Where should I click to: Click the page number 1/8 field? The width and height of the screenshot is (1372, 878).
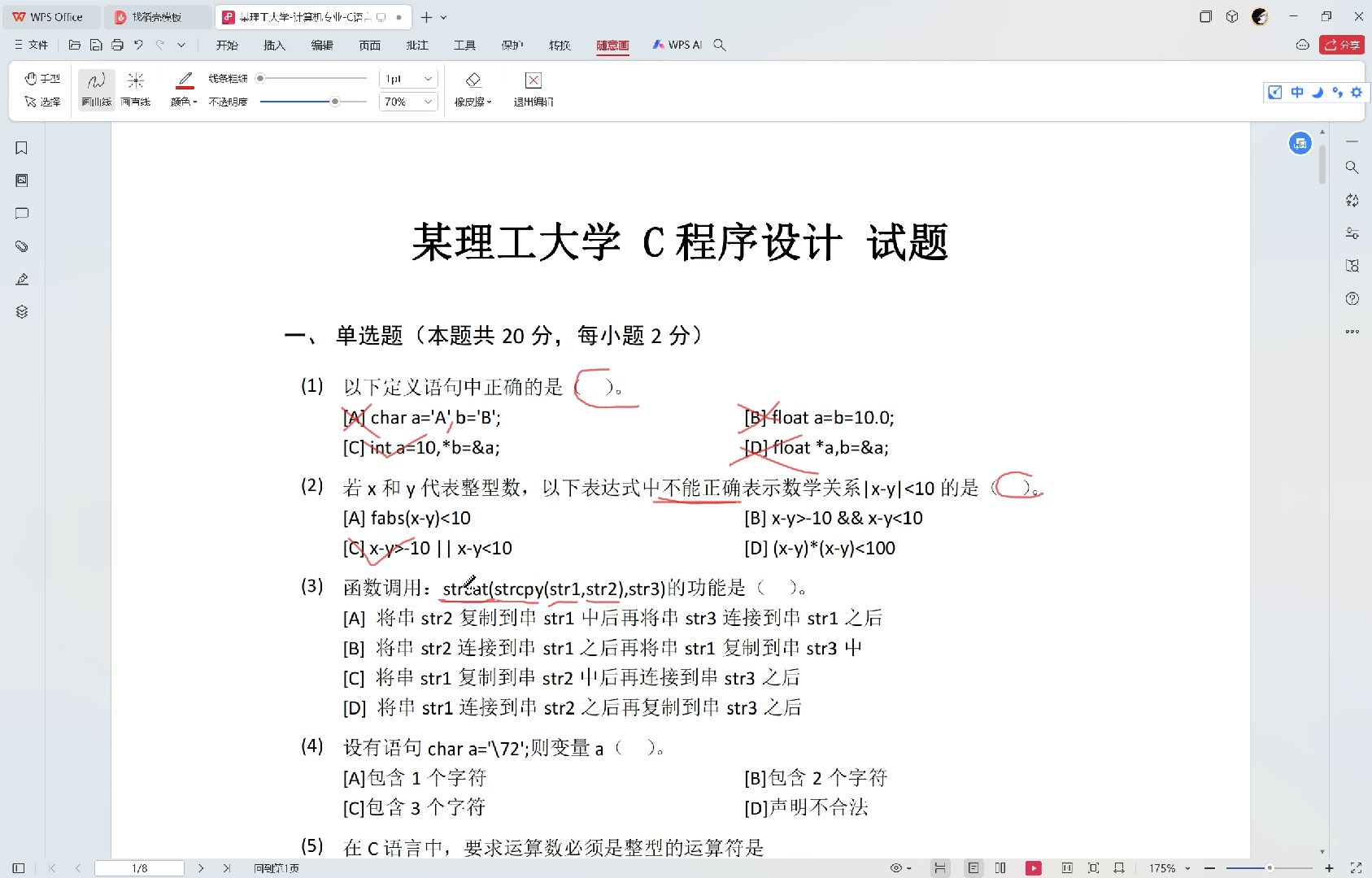[x=139, y=868]
